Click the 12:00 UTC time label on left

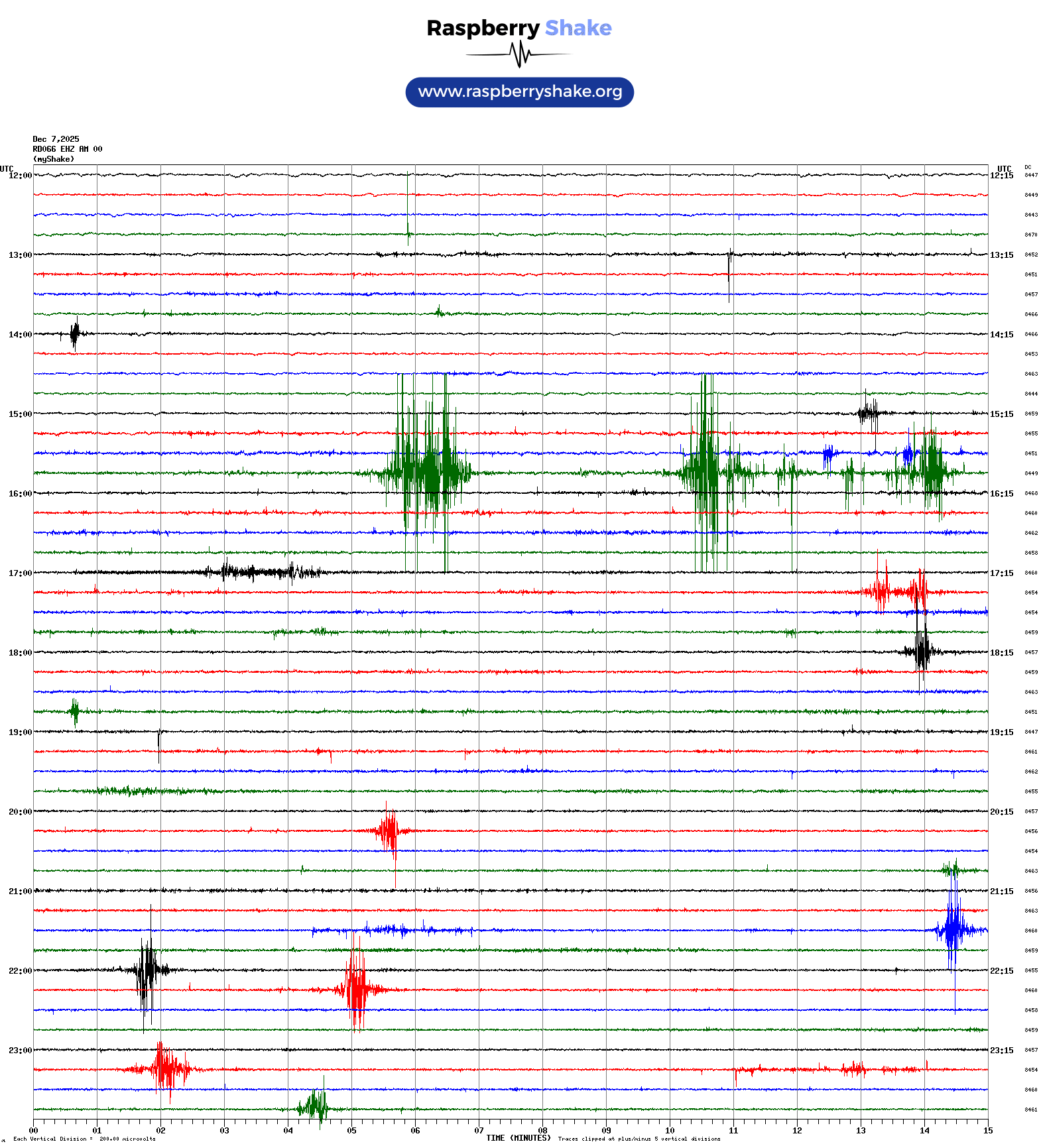click(x=20, y=176)
